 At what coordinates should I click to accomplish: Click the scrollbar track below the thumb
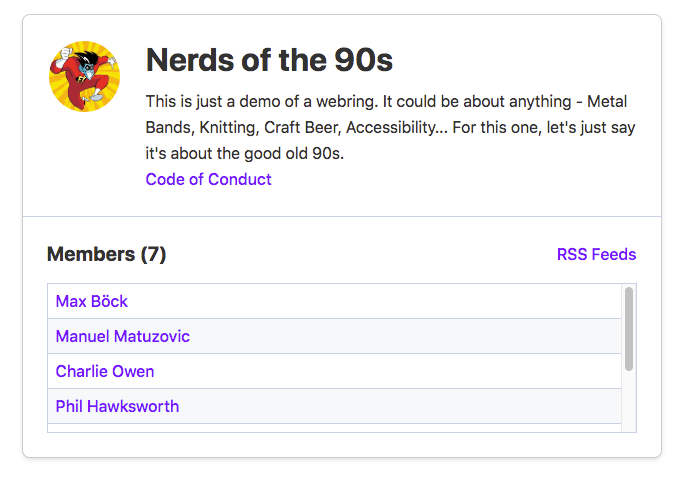pos(629,402)
